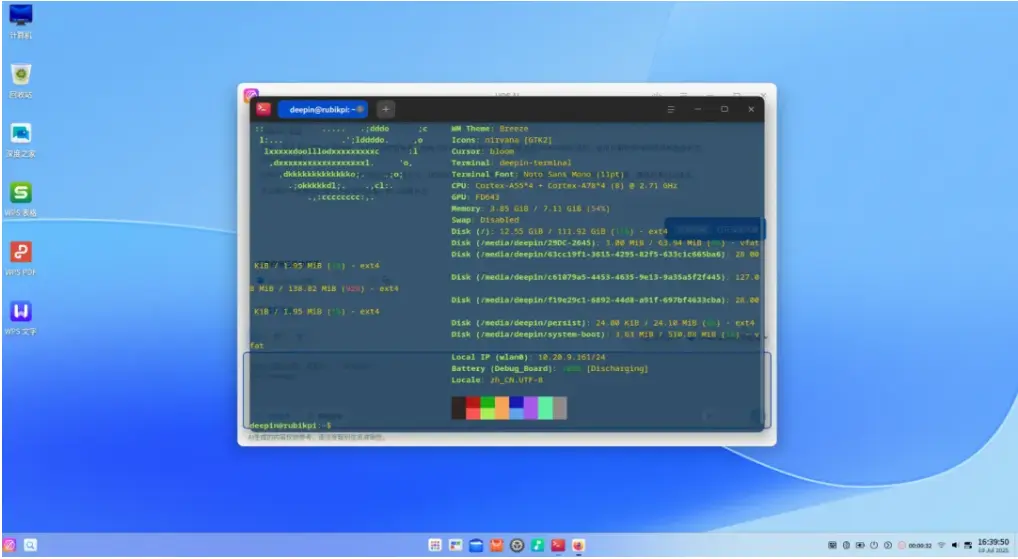
Task: Open the terminal hamburger menu
Action: click(x=671, y=109)
